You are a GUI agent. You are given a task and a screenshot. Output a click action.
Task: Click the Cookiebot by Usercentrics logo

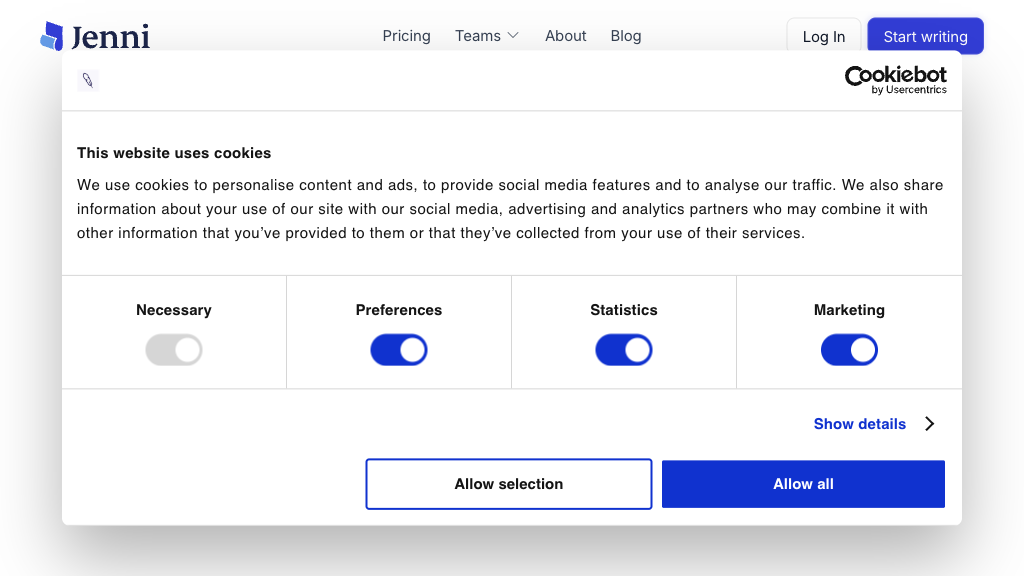895,80
